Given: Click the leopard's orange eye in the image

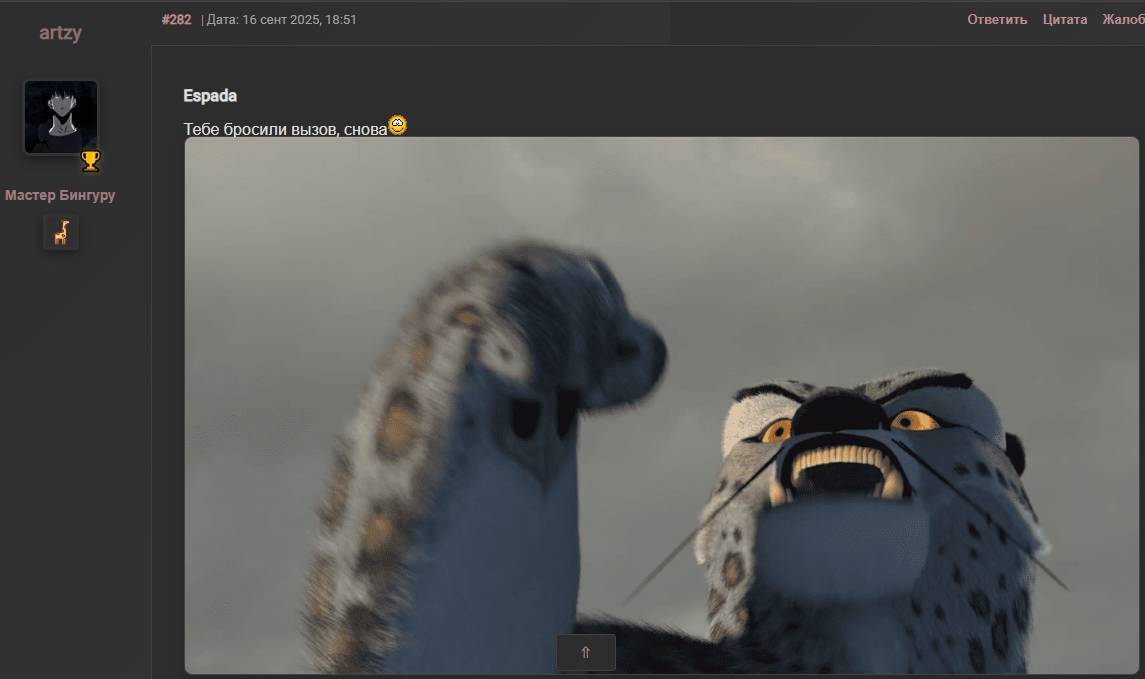Looking at the screenshot, I should (x=913, y=420).
